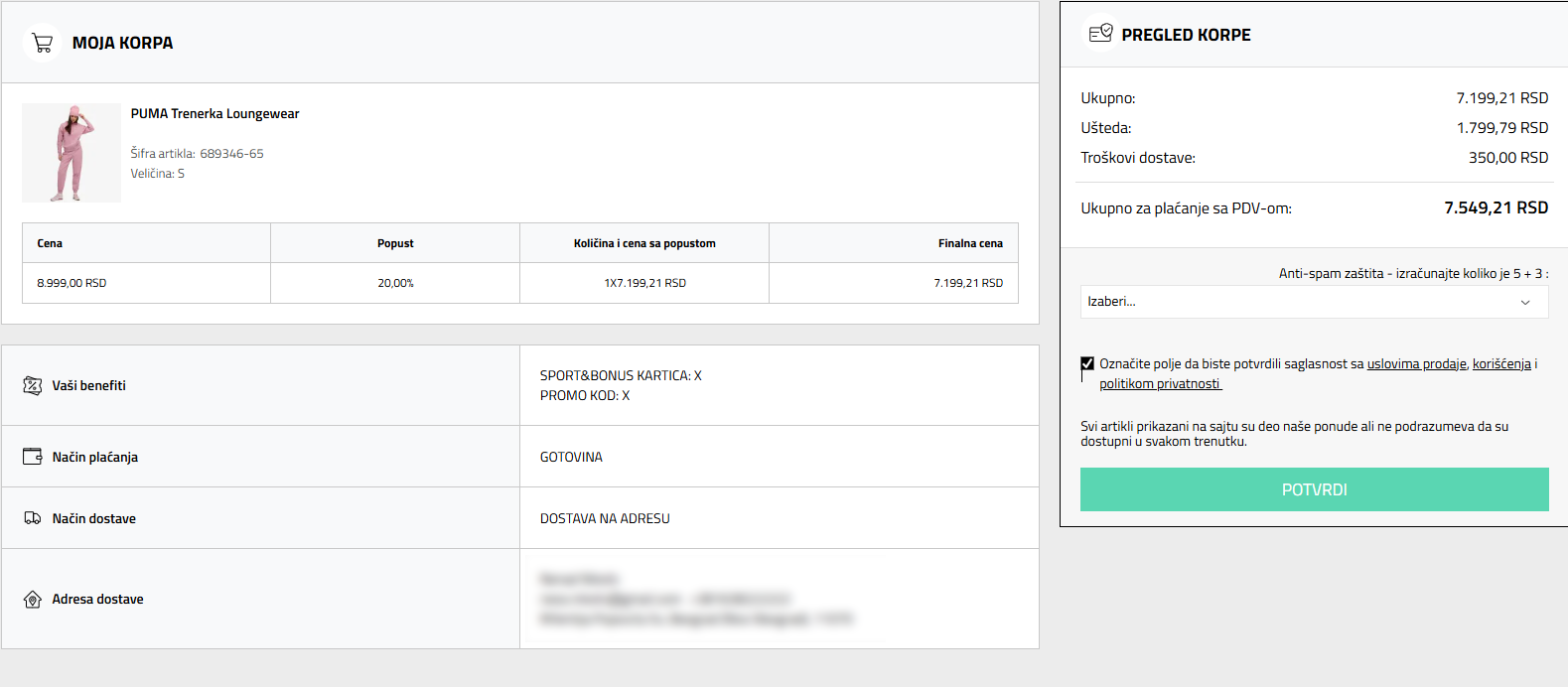Click the pink PUMA tracksuit product thumbnail
Screen dimensions: 1568x687
(71, 153)
